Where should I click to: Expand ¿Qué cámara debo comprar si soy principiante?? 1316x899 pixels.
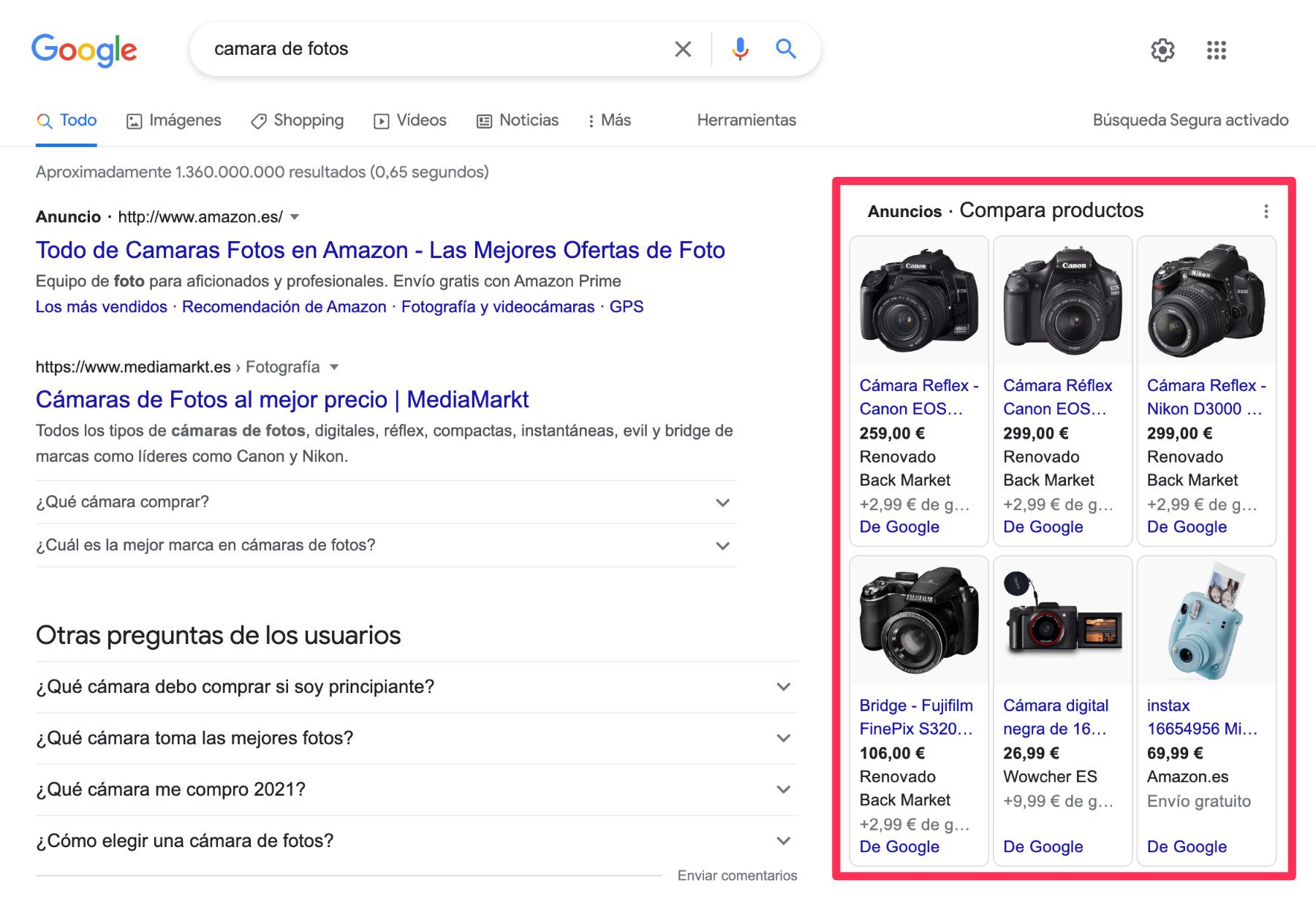pyautogui.click(x=416, y=687)
